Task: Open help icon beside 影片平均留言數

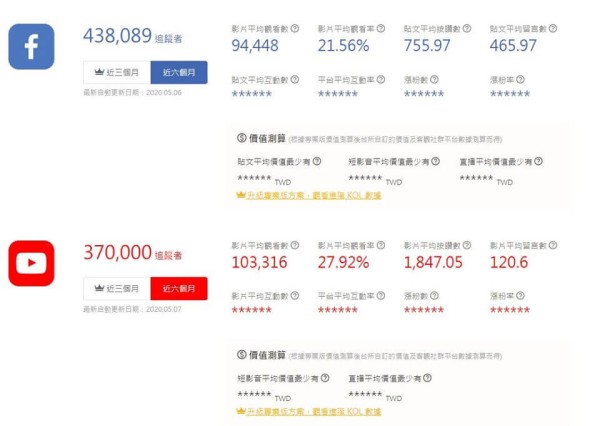Action: pyautogui.click(x=553, y=245)
